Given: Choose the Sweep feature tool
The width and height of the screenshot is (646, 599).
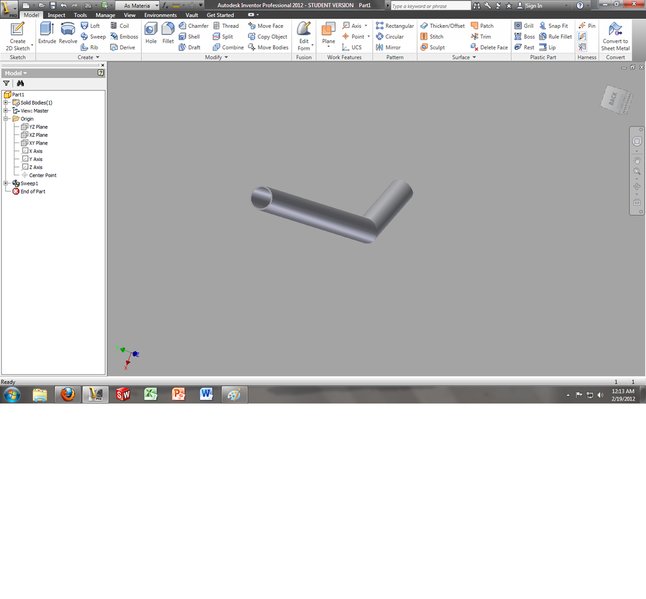Looking at the screenshot, I should tap(94, 36).
